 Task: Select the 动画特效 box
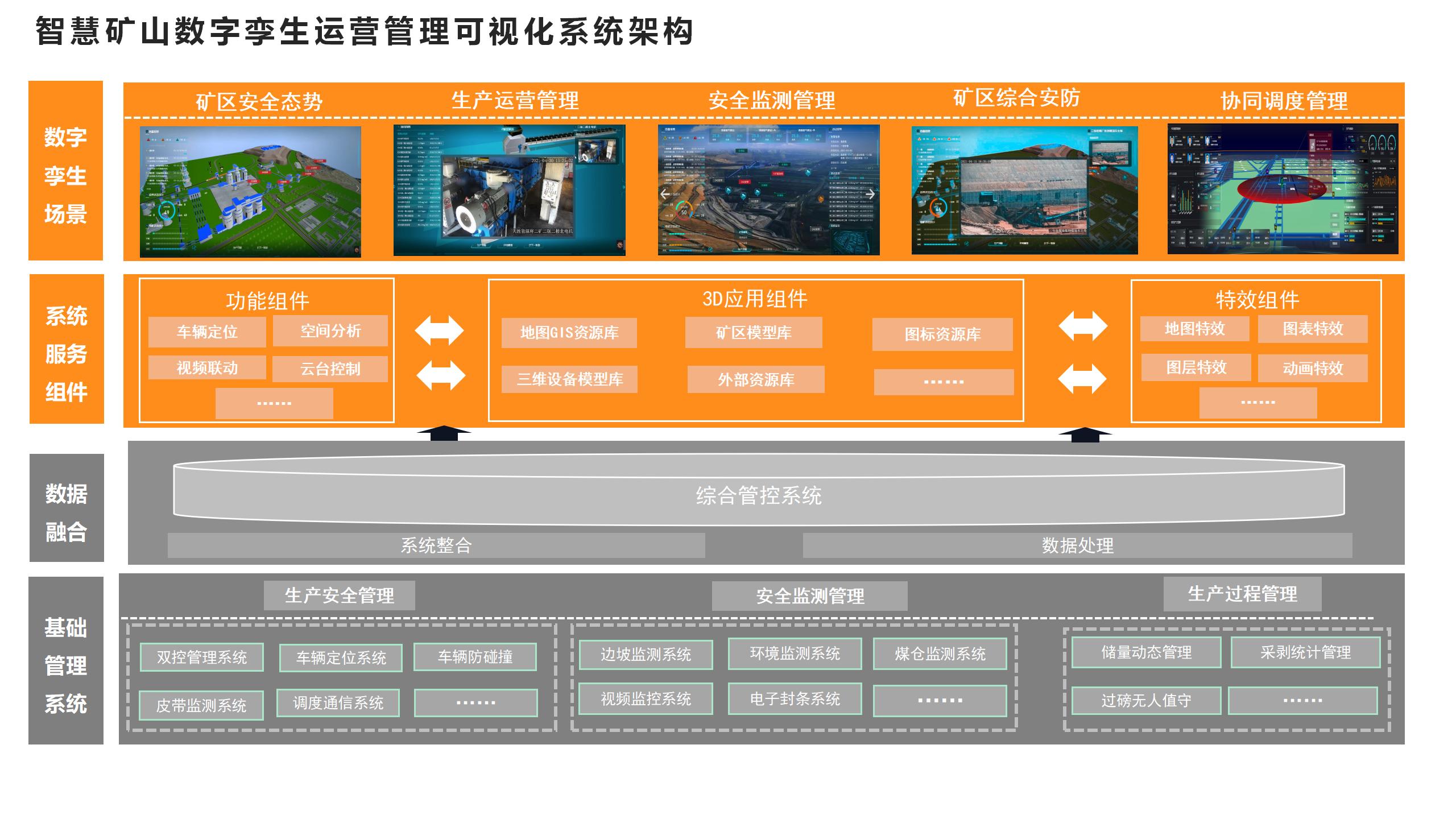pos(1313,369)
